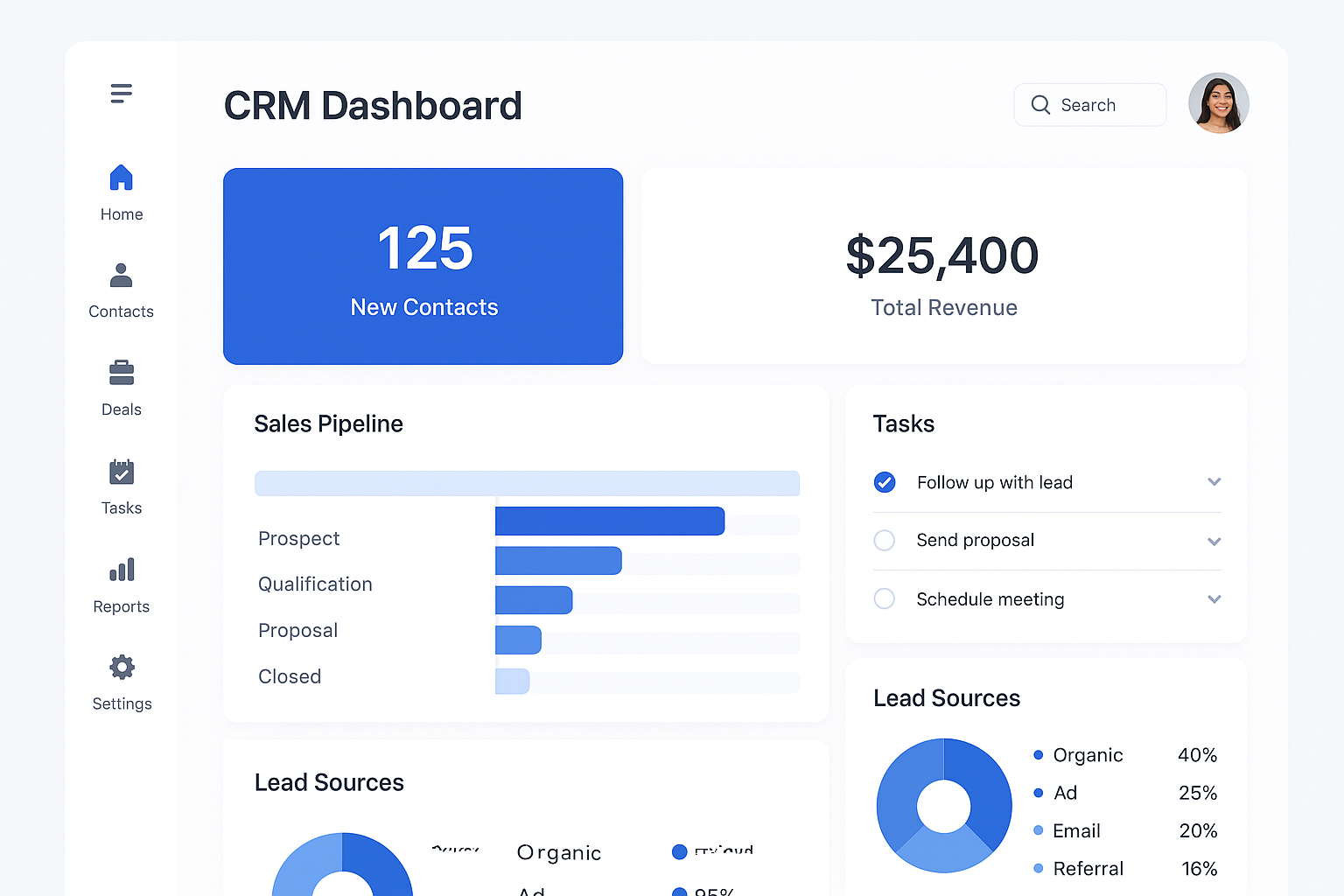Click the hamburger menu at the top left
This screenshot has height=896, width=1344.
(x=121, y=93)
